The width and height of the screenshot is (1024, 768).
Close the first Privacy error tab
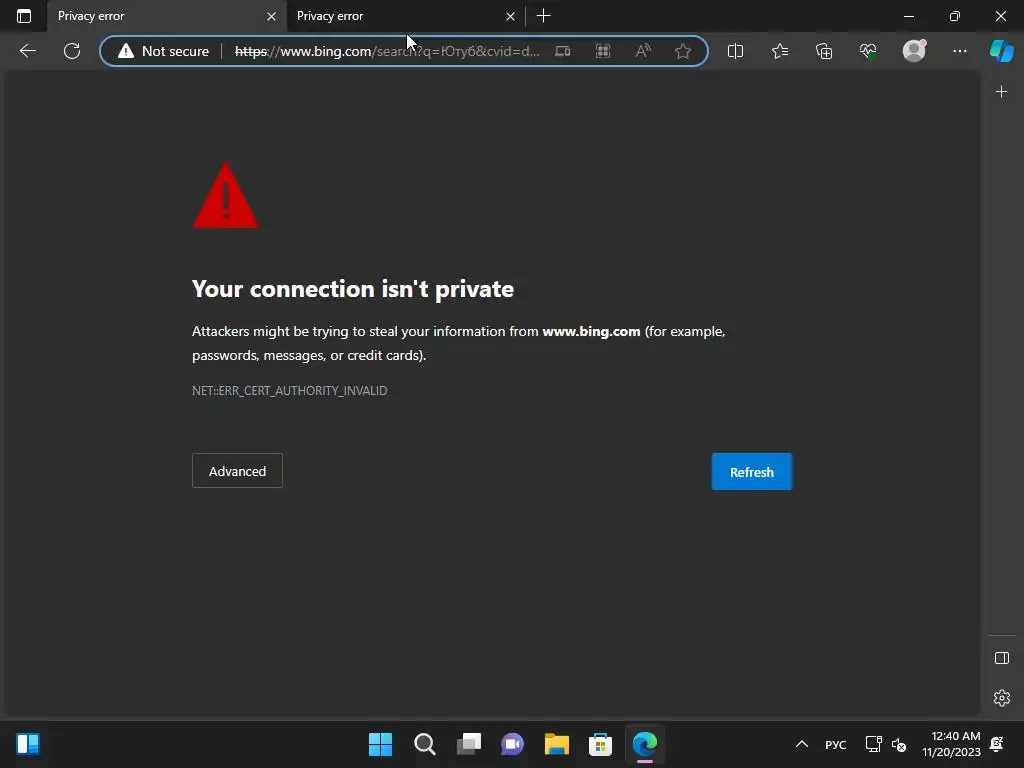coord(271,16)
